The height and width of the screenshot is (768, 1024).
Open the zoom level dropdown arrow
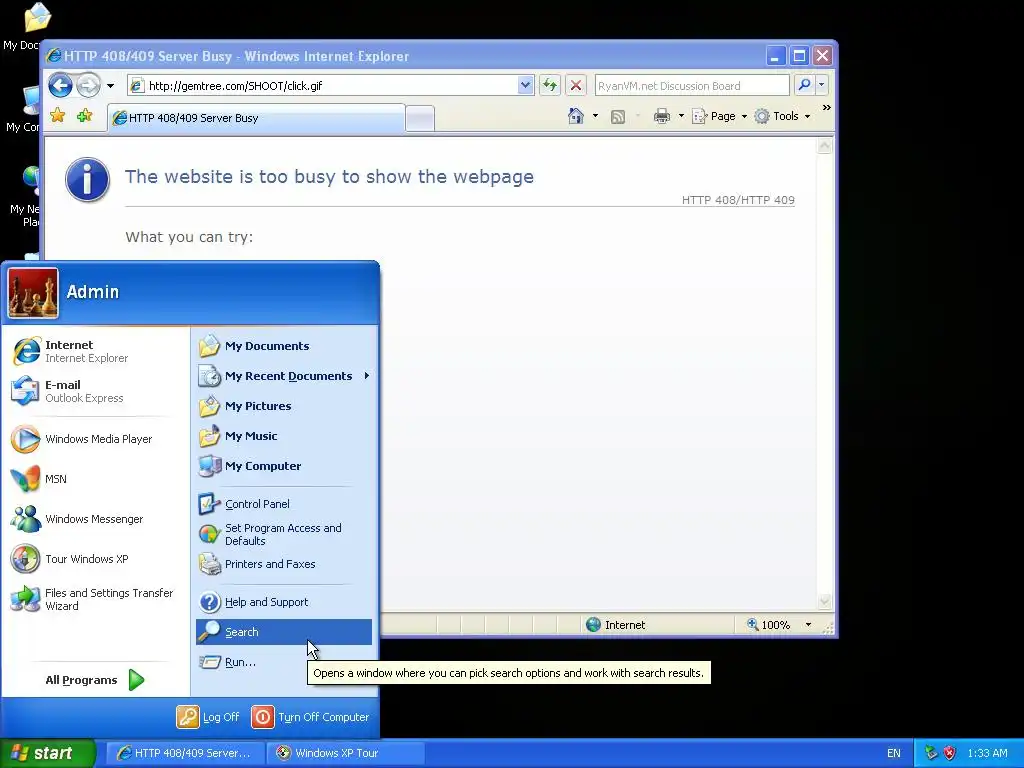[x=808, y=625]
